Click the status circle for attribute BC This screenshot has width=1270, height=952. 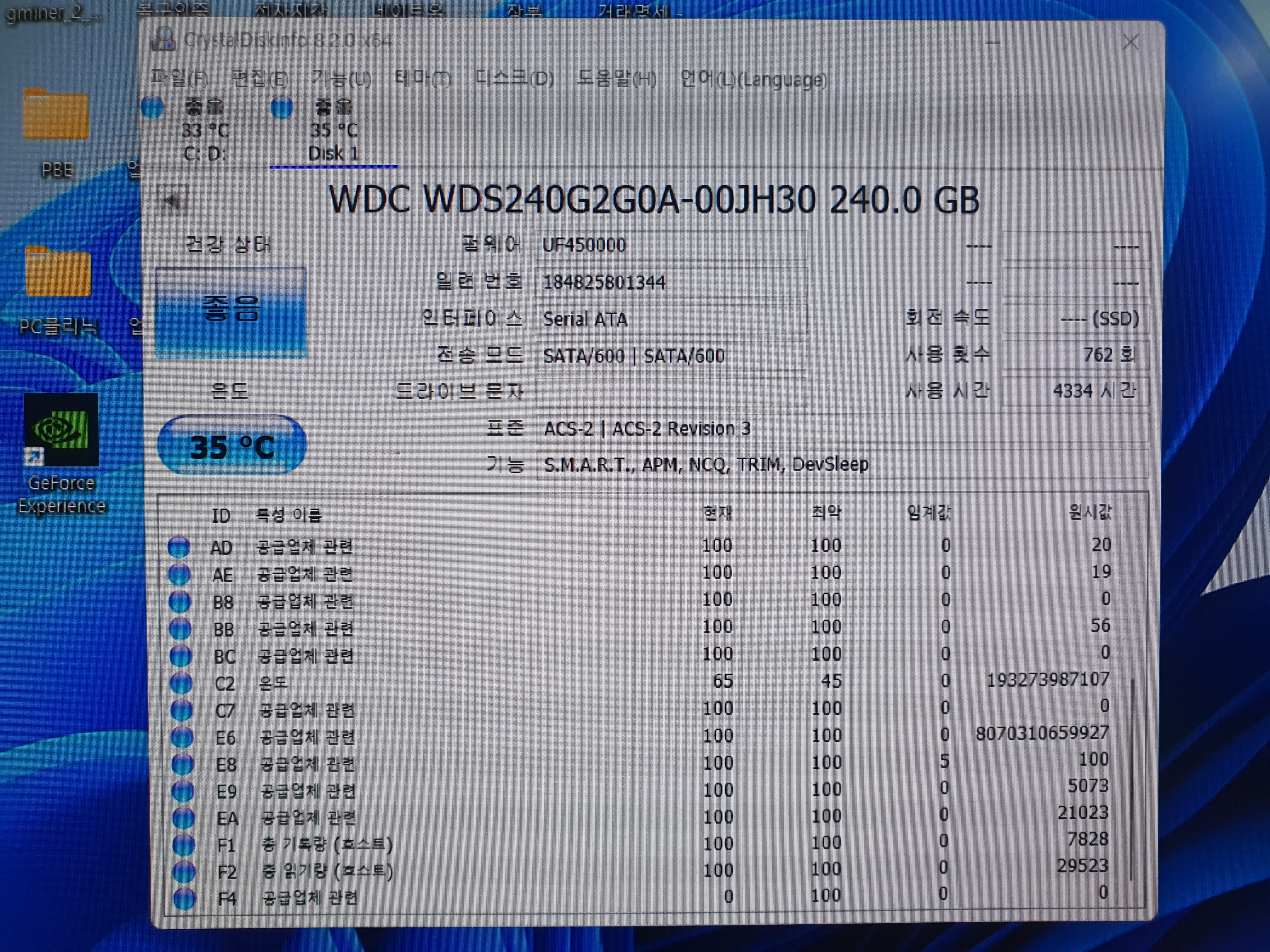click(x=181, y=655)
